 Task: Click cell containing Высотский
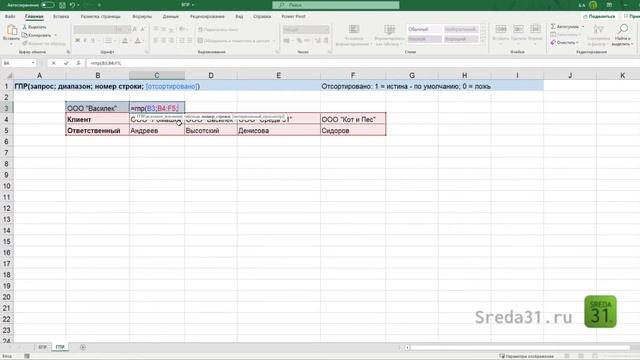click(211, 131)
